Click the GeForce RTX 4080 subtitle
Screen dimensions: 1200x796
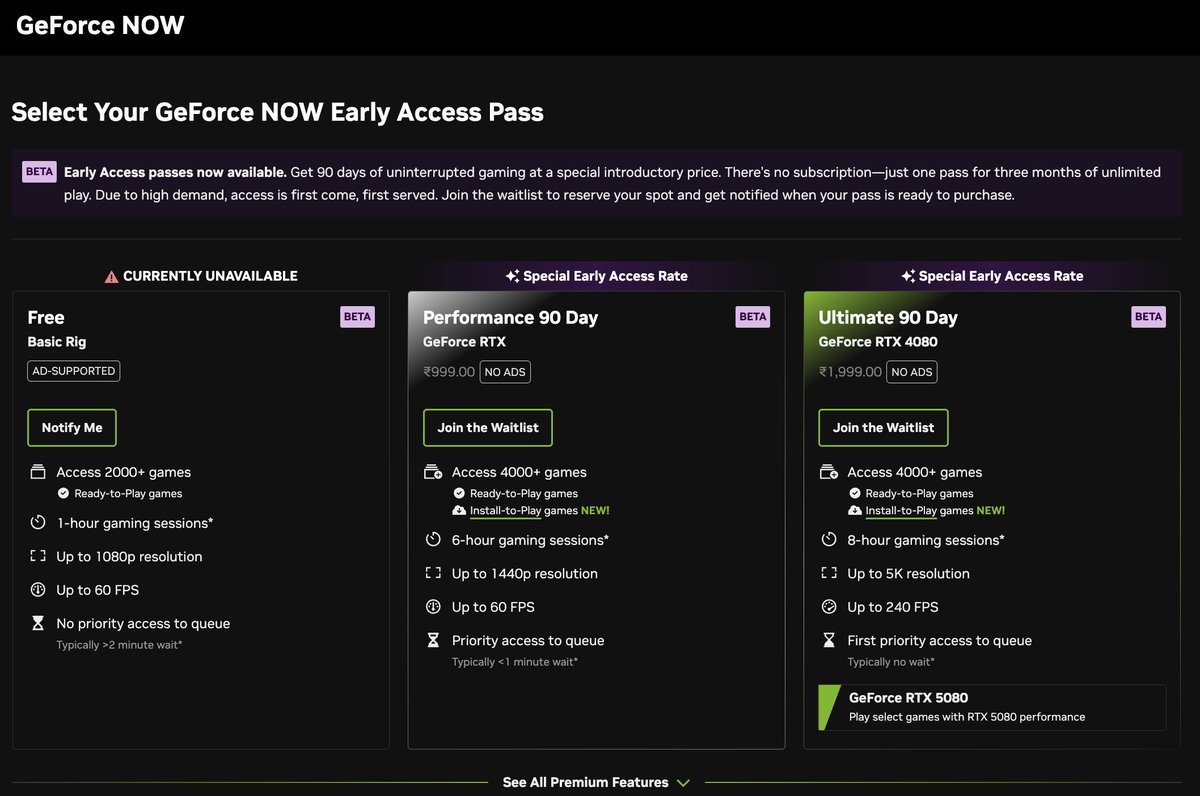(878, 342)
